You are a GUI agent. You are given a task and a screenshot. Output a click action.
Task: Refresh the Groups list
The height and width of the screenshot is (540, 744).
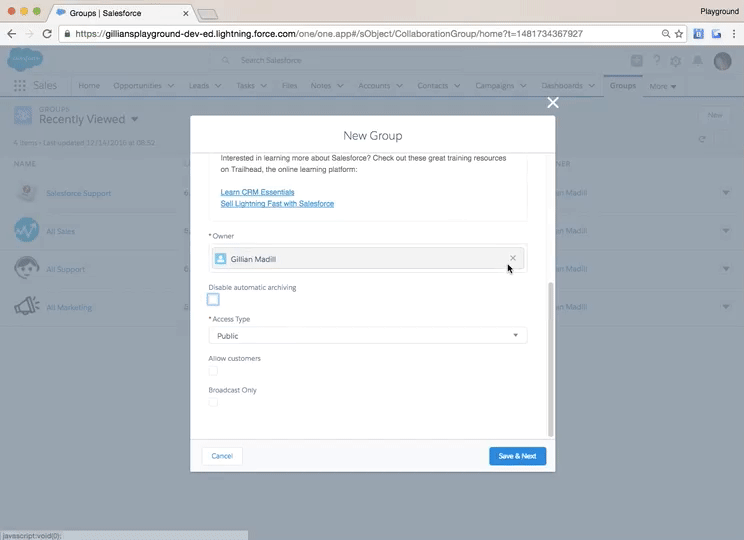click(x=702, y=140)
